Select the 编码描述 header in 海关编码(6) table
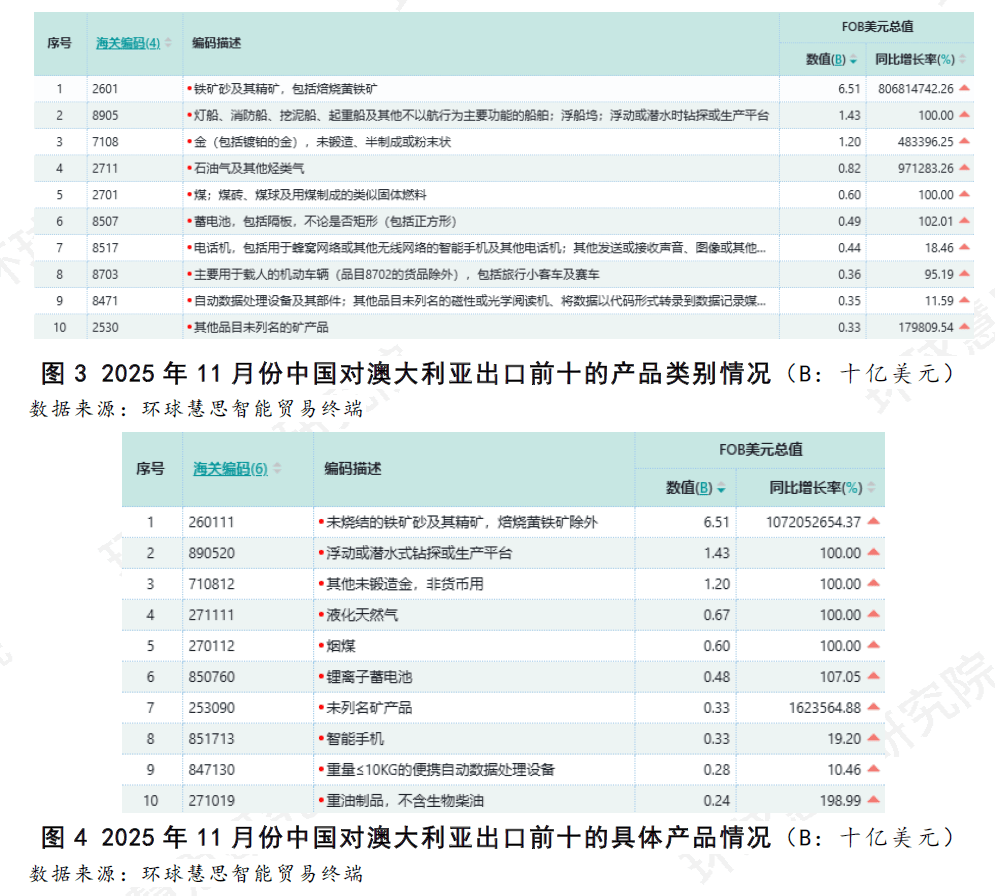Screen dimensions: 995x896 click(352, 468)
